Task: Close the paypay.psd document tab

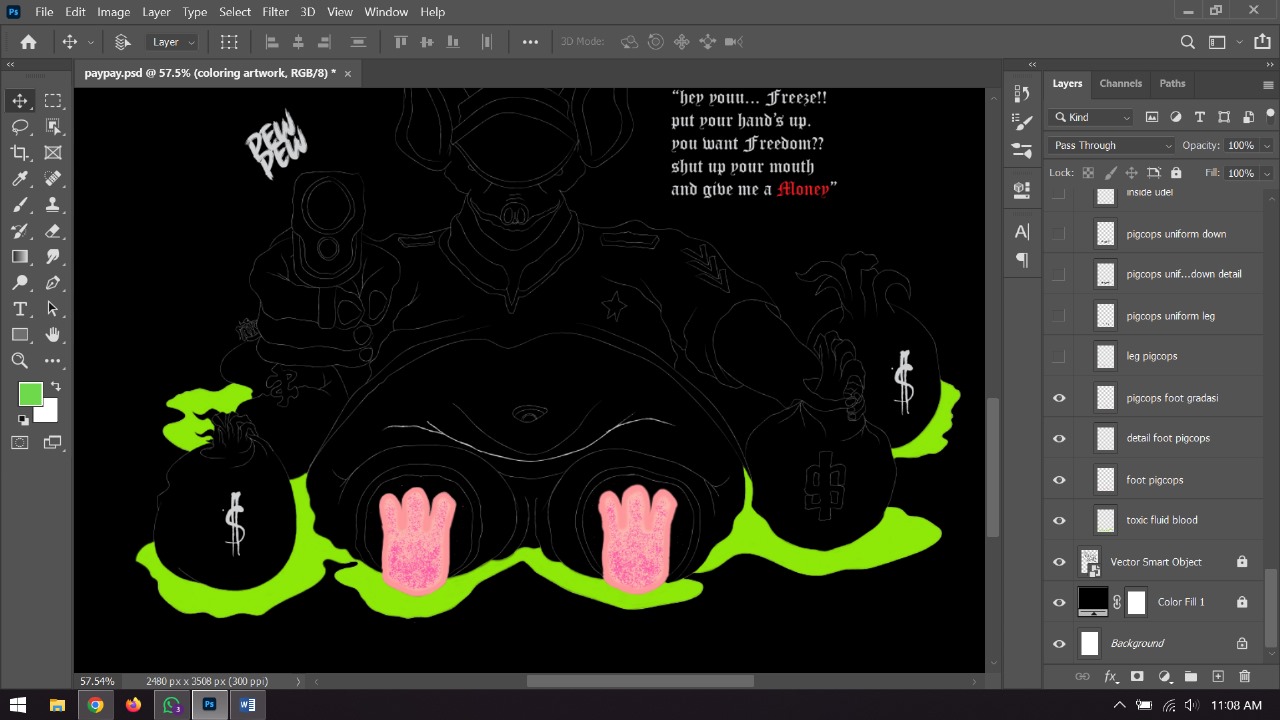Action: click(348, 73)
